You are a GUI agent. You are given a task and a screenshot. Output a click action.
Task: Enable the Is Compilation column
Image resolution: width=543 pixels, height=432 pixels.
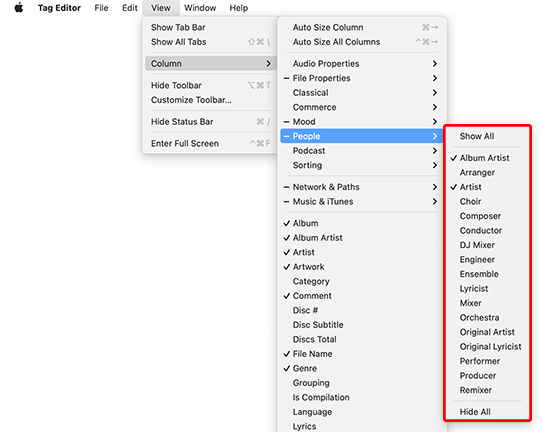point(362,397)
